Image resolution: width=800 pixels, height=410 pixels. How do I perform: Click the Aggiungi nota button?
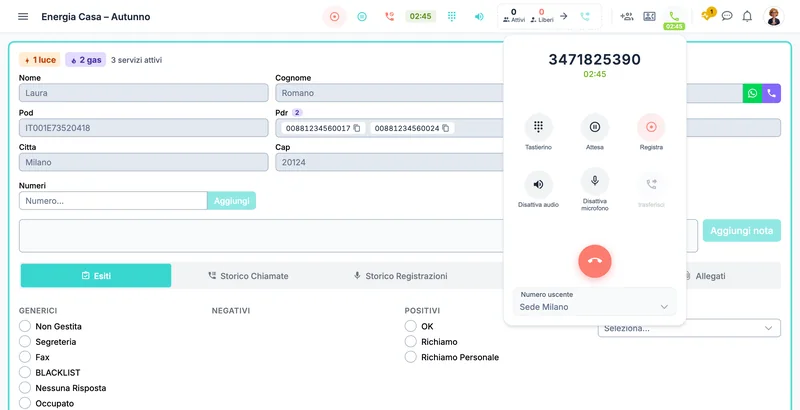tap(741, 230)
